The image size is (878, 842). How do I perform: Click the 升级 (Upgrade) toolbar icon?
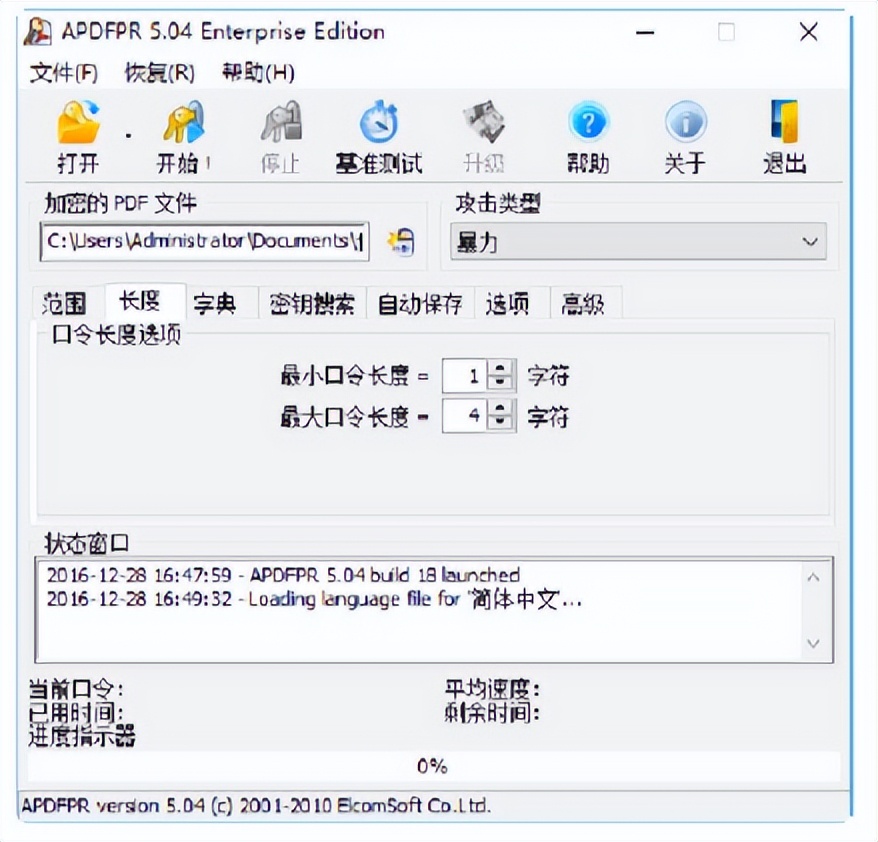484,122
